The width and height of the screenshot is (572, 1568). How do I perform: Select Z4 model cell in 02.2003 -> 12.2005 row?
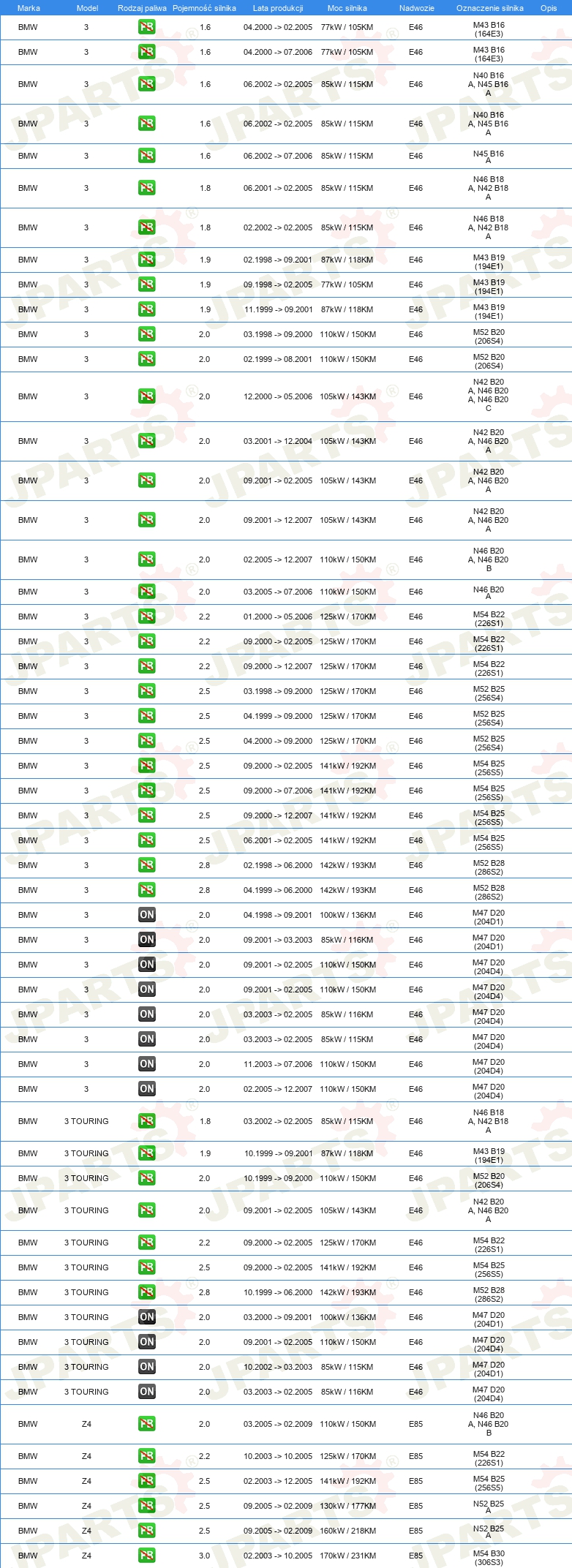coord(86,1481)
